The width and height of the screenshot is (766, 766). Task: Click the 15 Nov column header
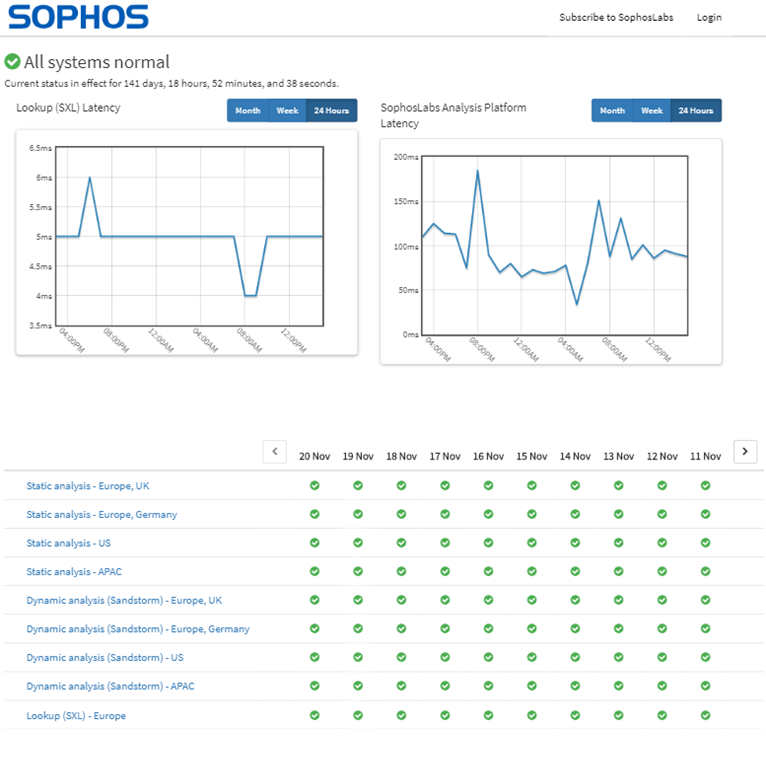pos(532,456)
